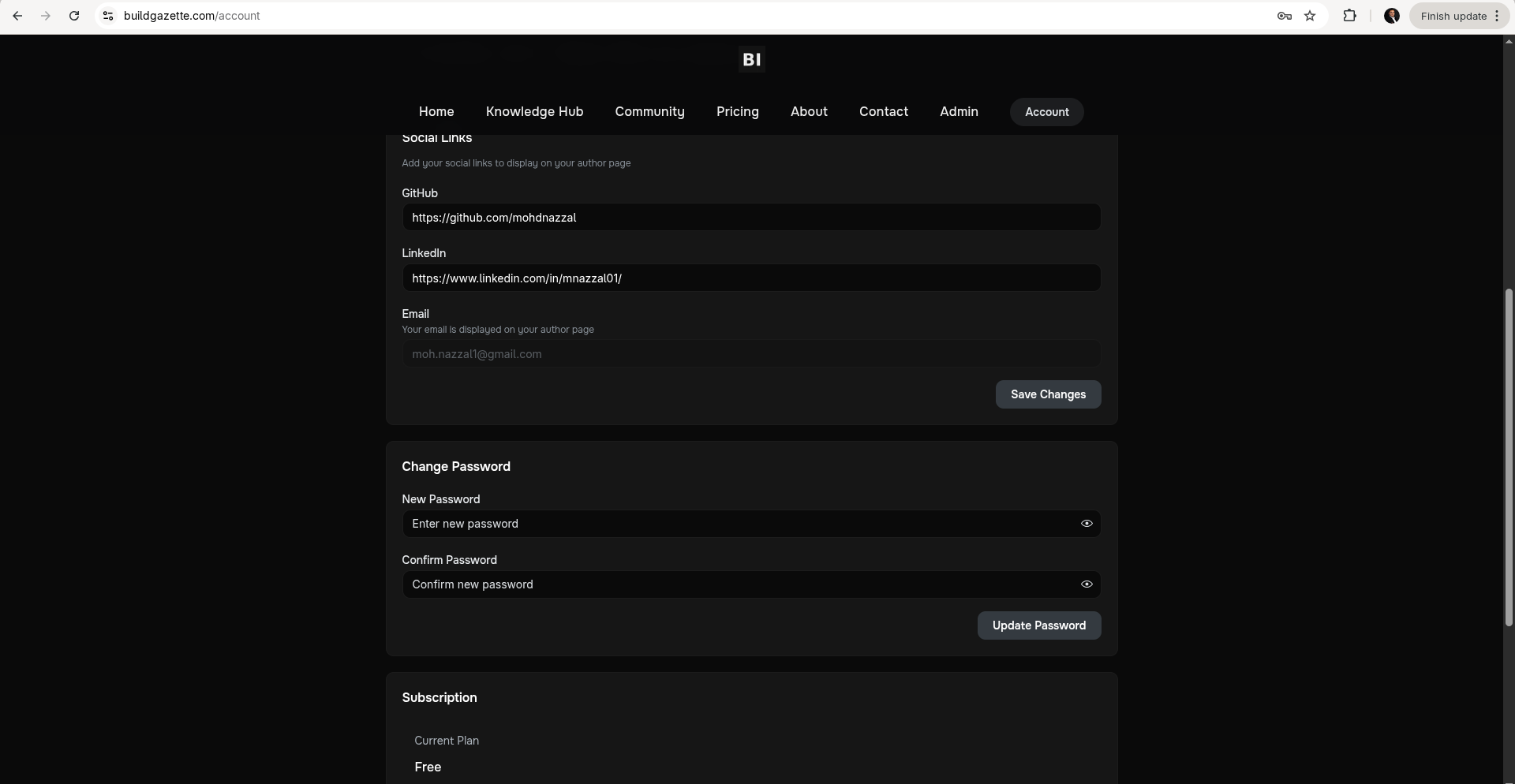Click the disabled Email field
Image resolution: width=1515 pixels, height=784 pixels.
click(751, 354)
